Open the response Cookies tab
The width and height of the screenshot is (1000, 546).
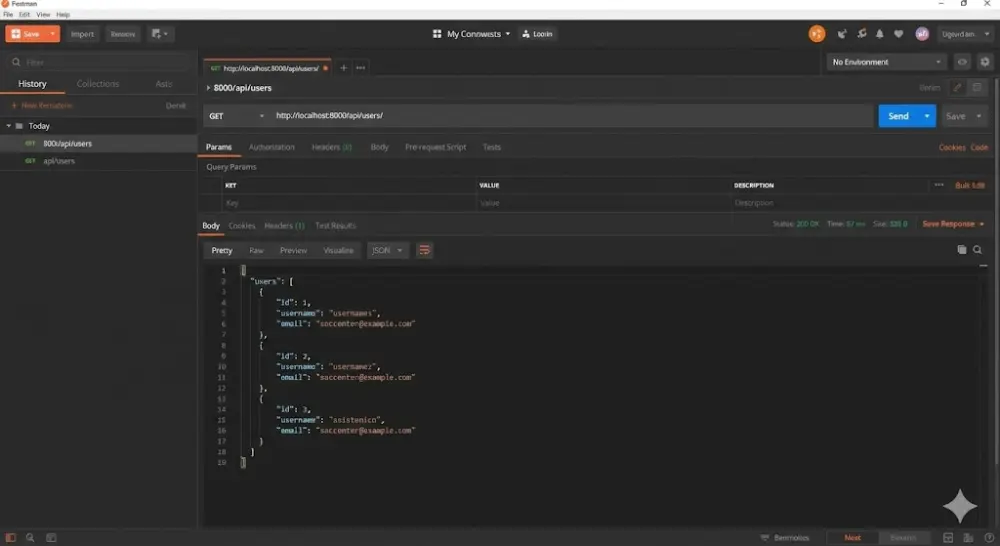pos(242,226)
